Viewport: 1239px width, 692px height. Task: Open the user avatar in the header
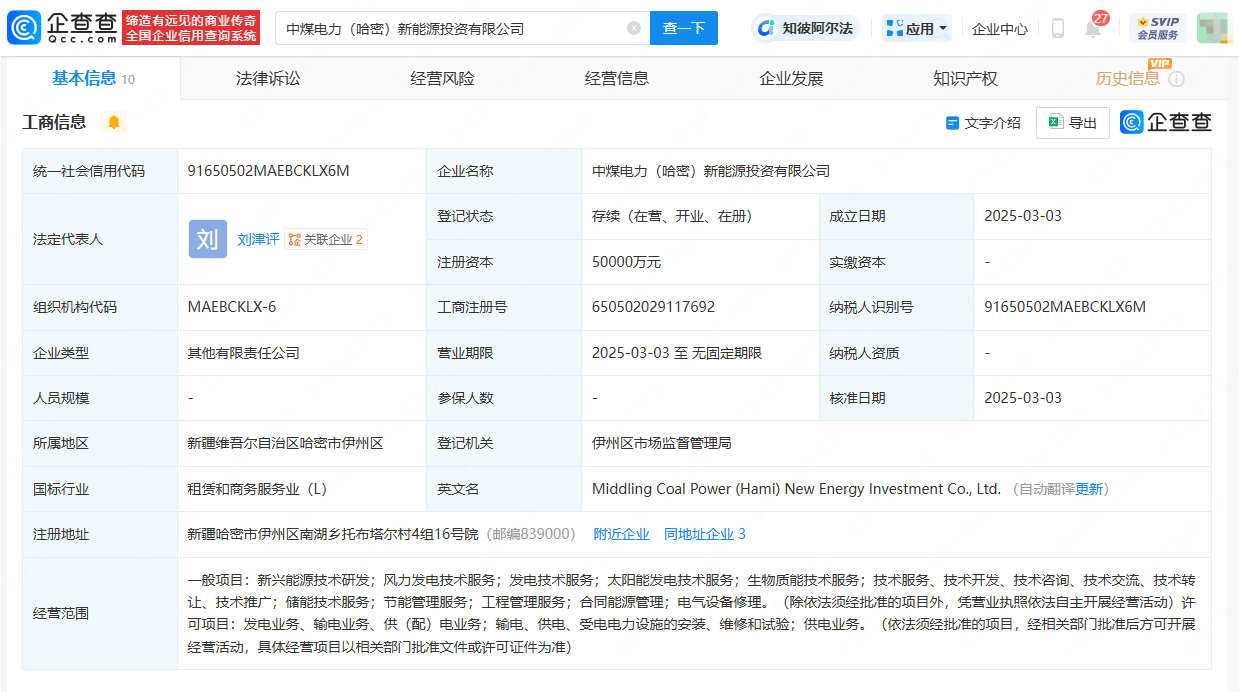pyautogui.click(x=1213, y=28)
